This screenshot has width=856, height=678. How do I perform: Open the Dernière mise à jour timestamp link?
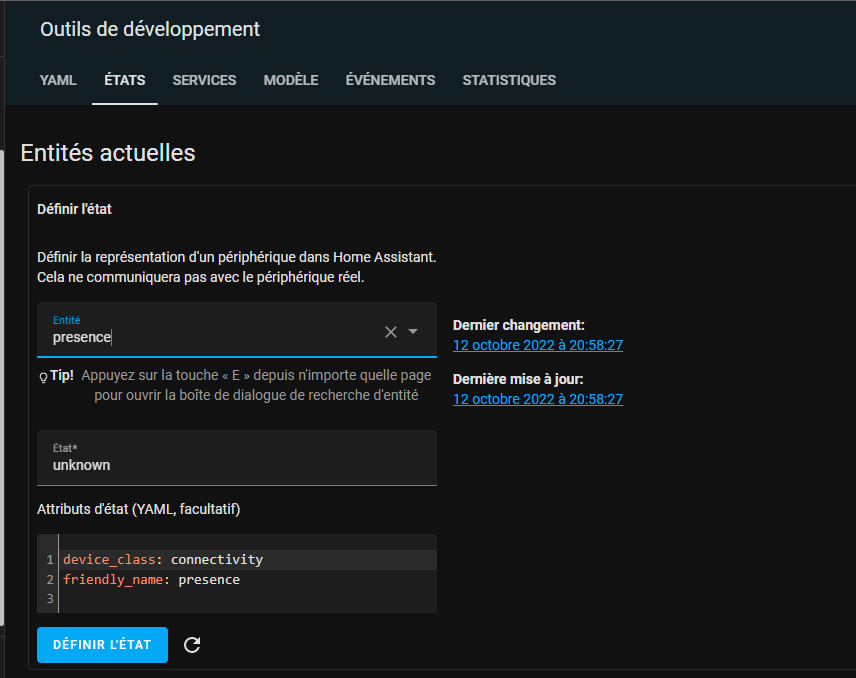point(538,399)
